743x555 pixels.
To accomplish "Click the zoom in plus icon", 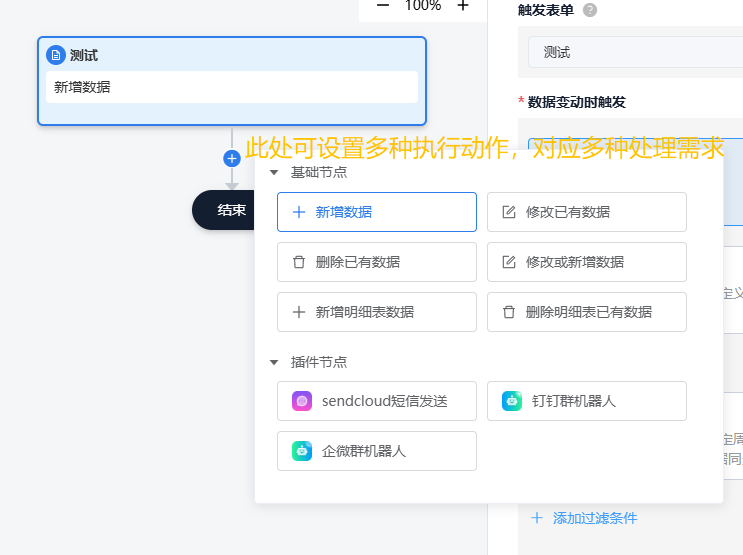I will pyautogui.click(x=463, y=6).
